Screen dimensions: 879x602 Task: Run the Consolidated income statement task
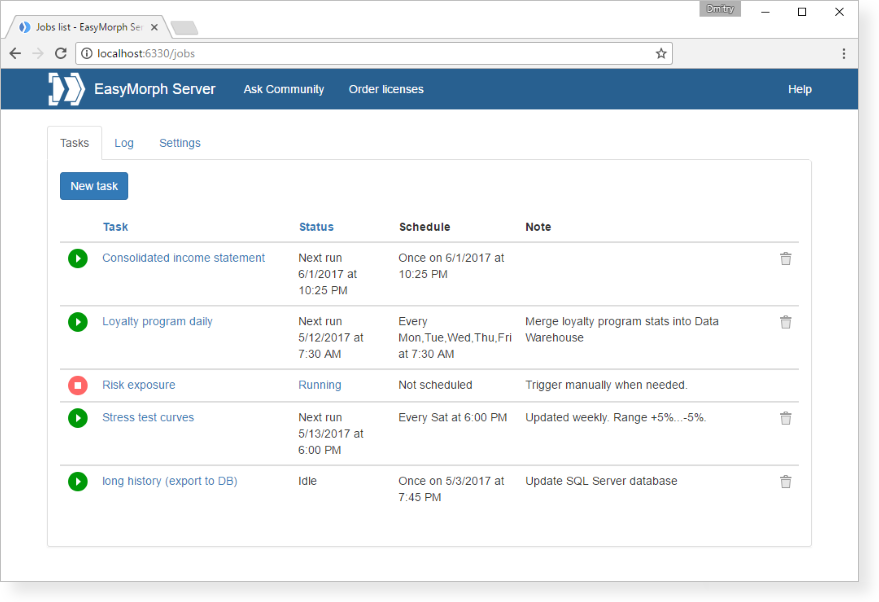click(78, 258)
